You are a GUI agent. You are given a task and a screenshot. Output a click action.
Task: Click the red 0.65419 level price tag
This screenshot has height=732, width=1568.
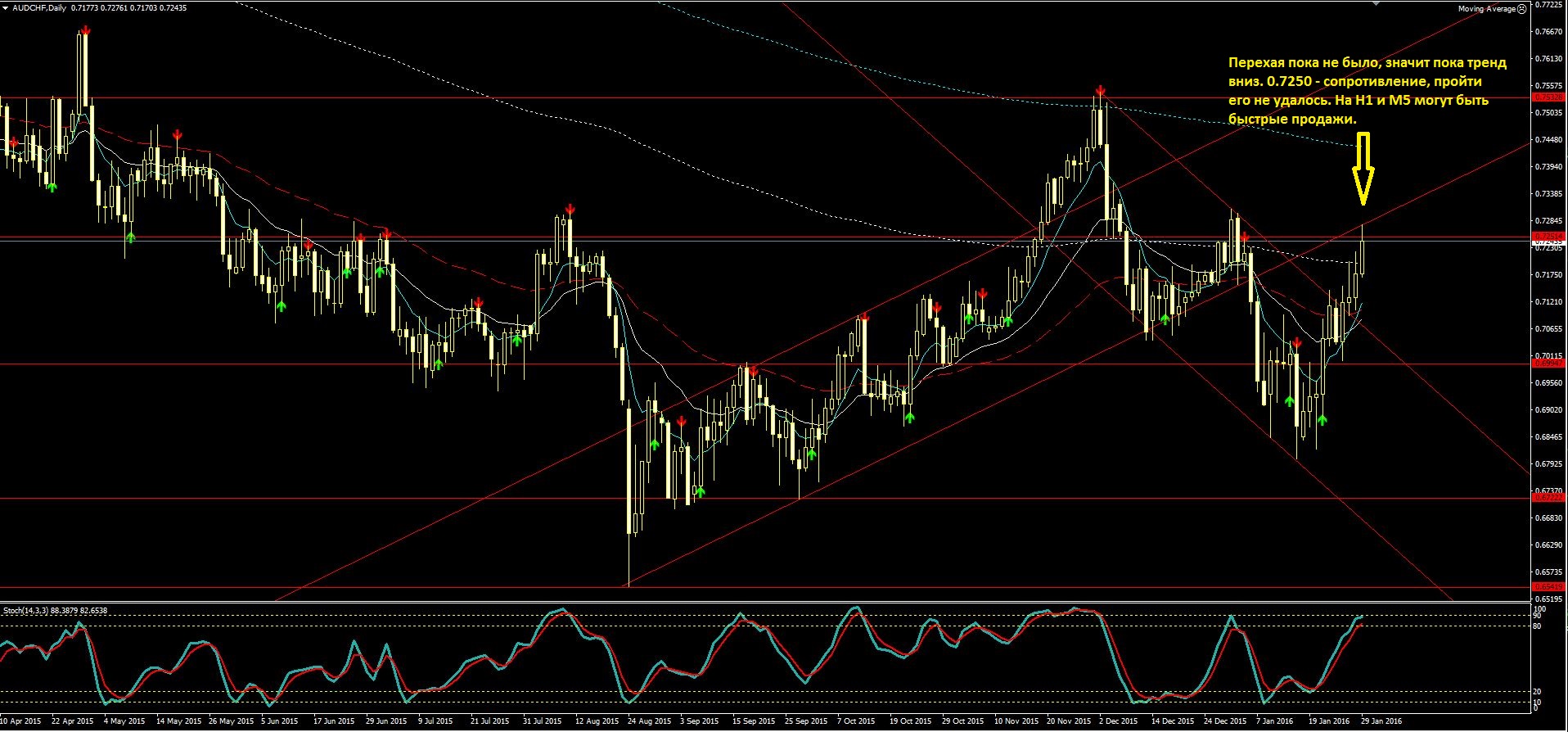(1547, 586)
